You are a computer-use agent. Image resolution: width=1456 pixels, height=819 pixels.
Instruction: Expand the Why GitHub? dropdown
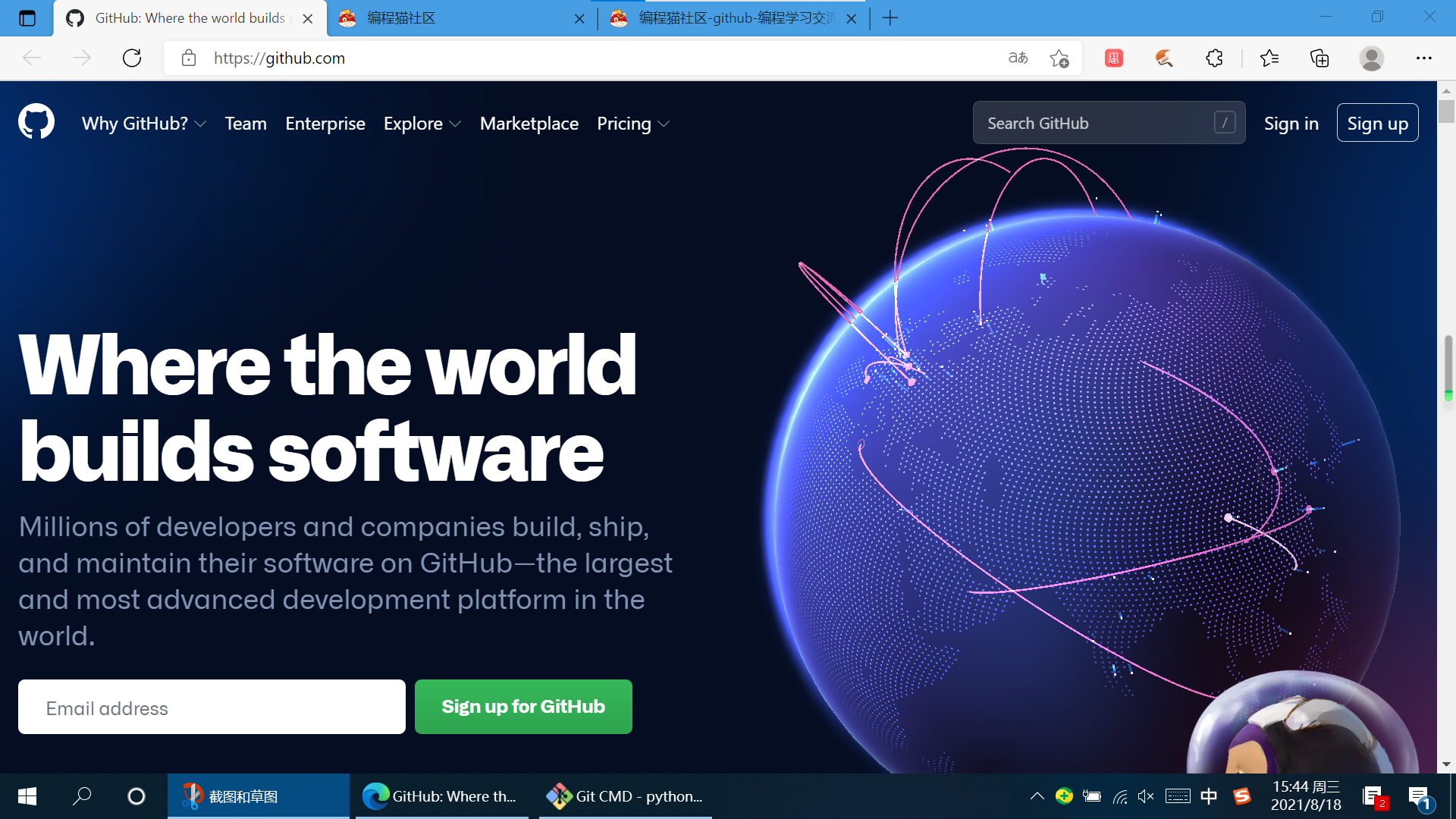(143, 124)
